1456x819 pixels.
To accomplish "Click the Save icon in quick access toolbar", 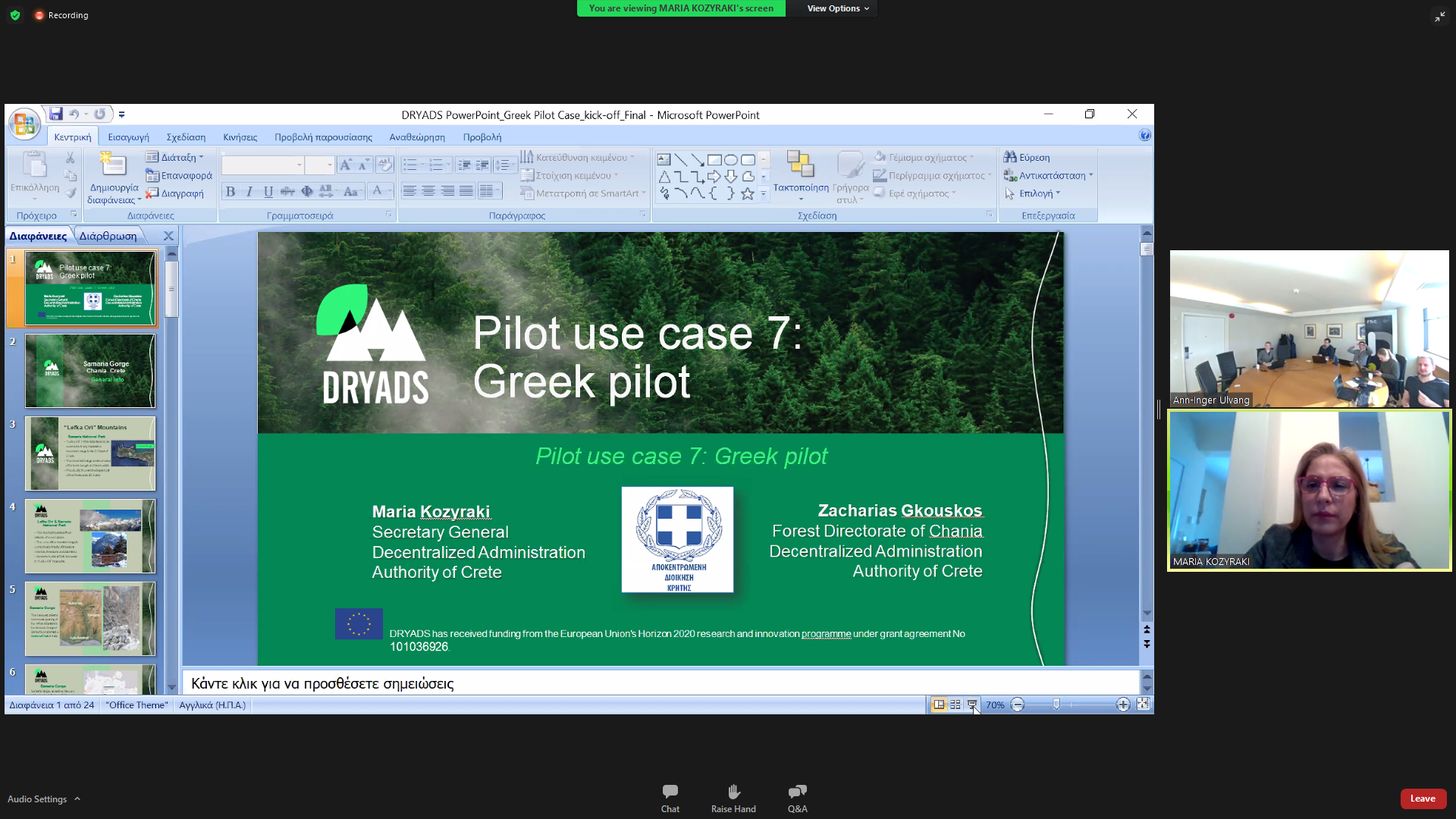I will (56, 114).
